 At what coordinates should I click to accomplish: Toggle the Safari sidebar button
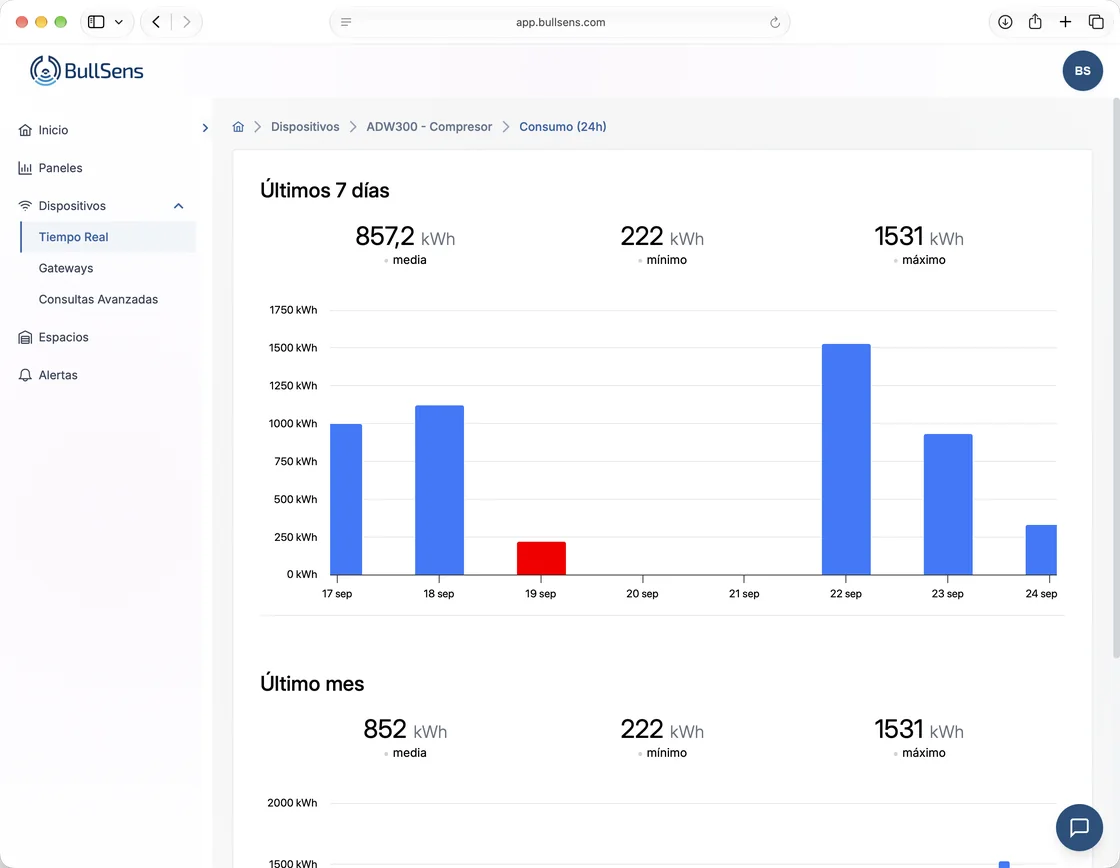pos(96,22)
